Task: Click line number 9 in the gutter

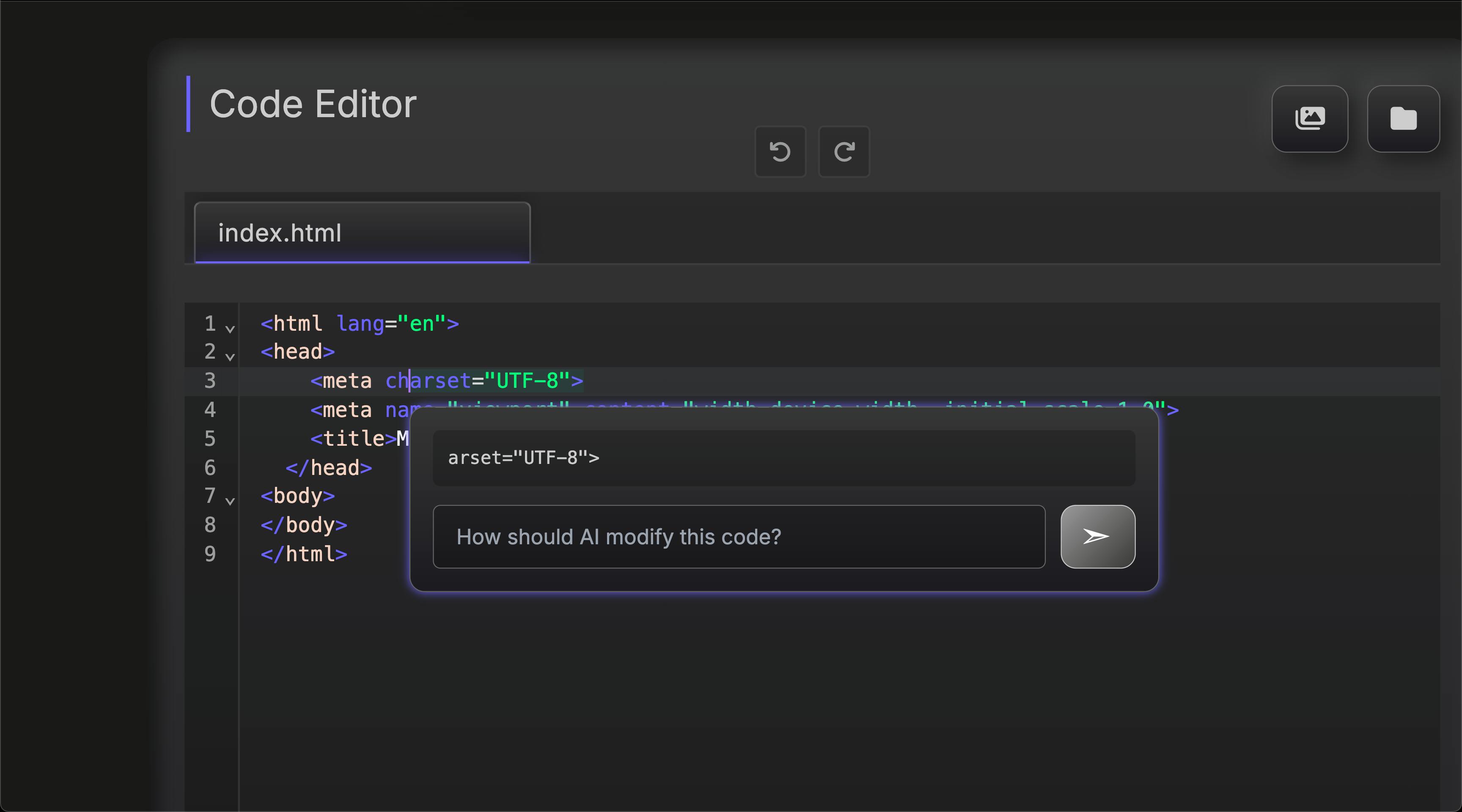Action: [210, 553]
